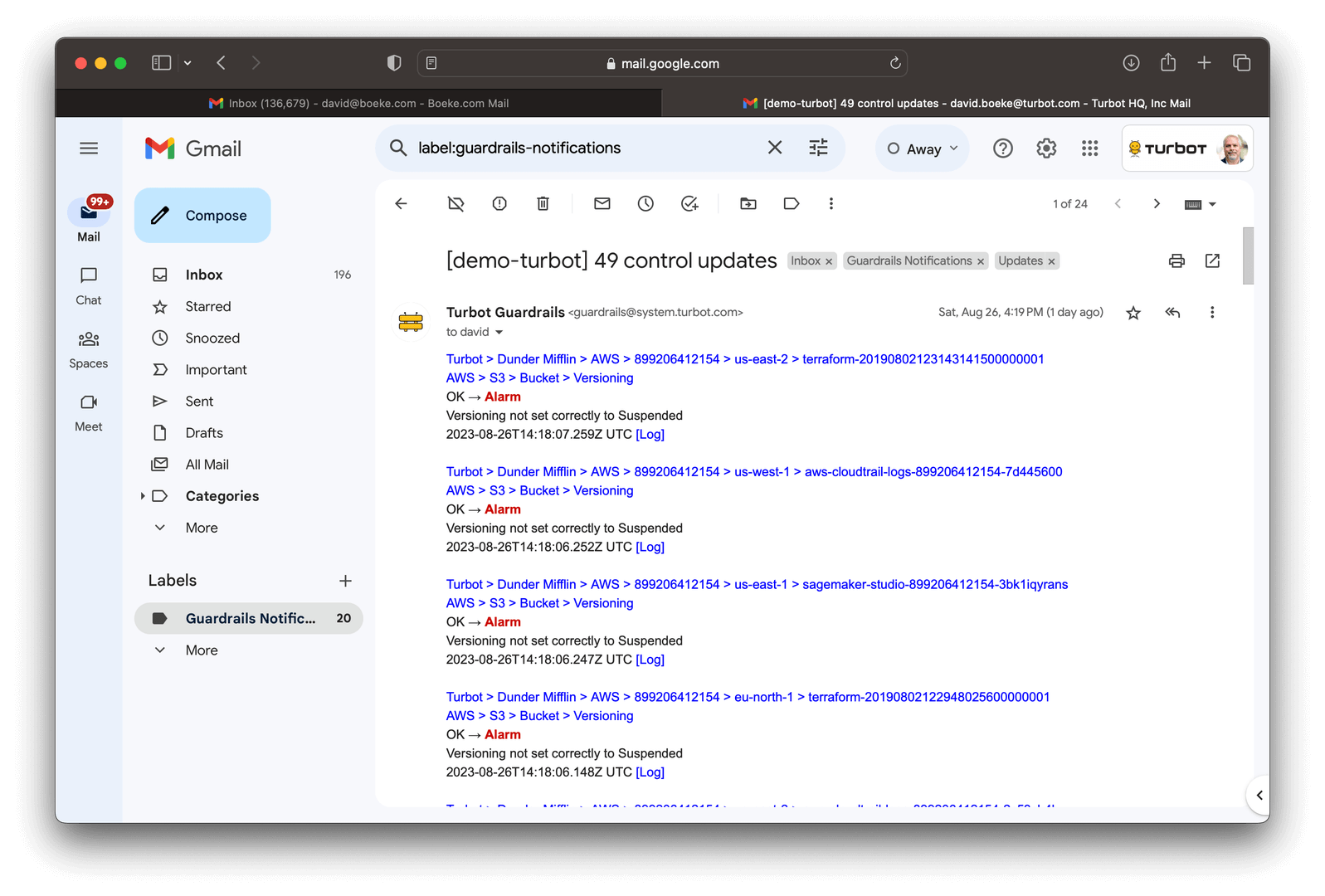Report this email as spam
The image size is (1325, 896).
pos(499,204)
